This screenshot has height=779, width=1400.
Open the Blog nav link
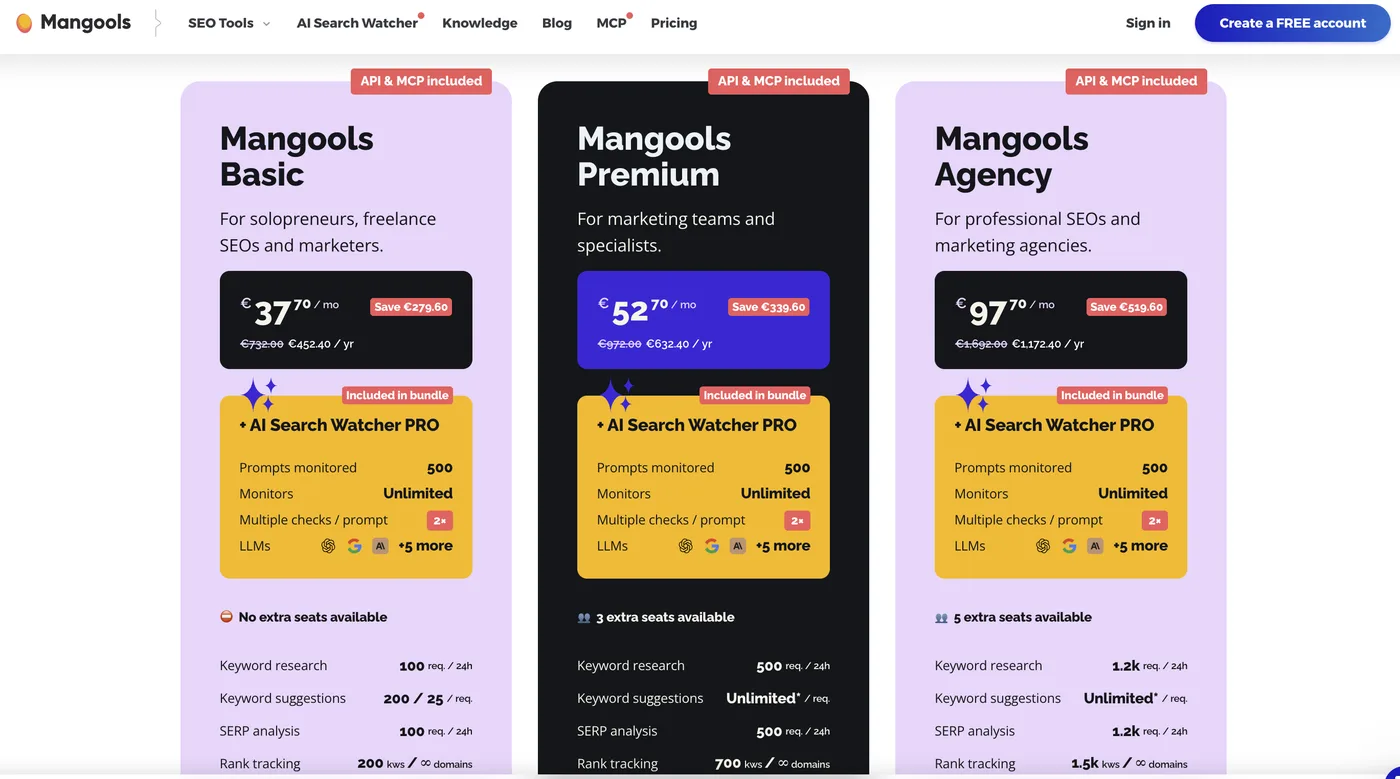(x=557, y=23)
